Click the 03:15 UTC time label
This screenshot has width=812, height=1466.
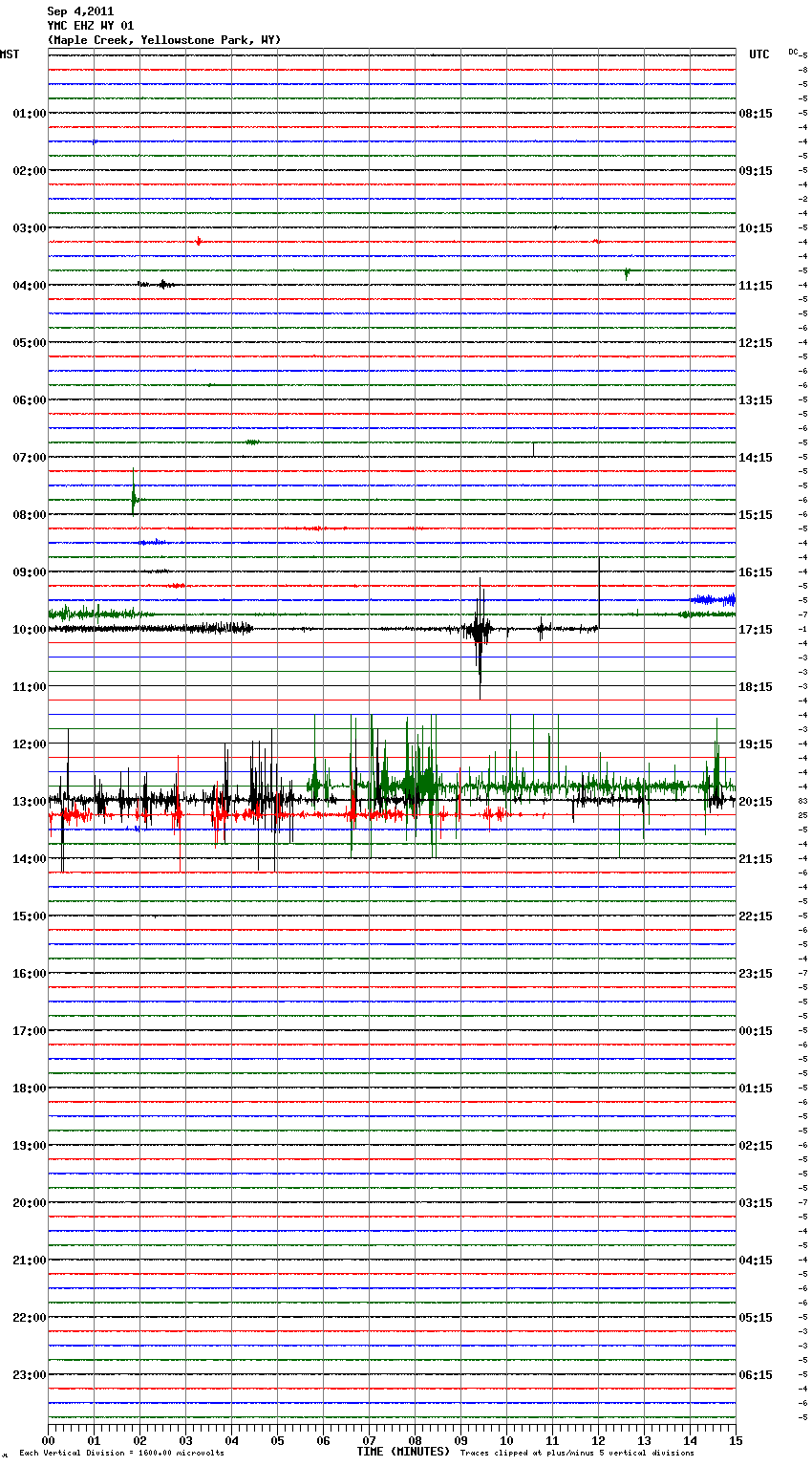[756, 1203]
